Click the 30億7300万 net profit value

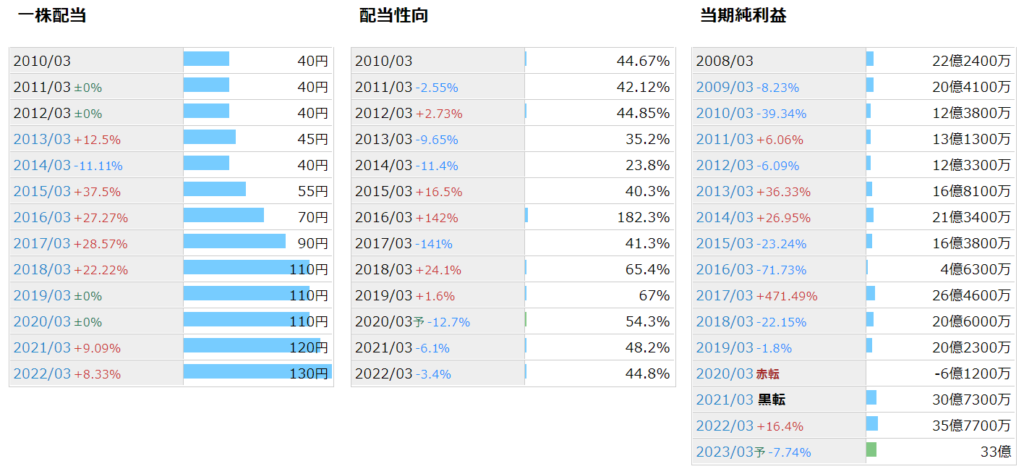[x=972, y=400]
